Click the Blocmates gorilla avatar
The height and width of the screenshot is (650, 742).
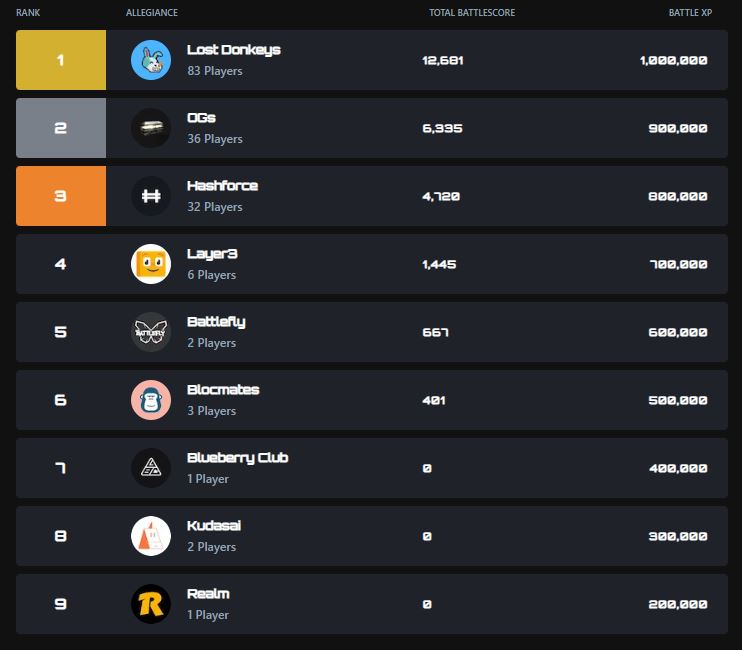coord(151,400)
